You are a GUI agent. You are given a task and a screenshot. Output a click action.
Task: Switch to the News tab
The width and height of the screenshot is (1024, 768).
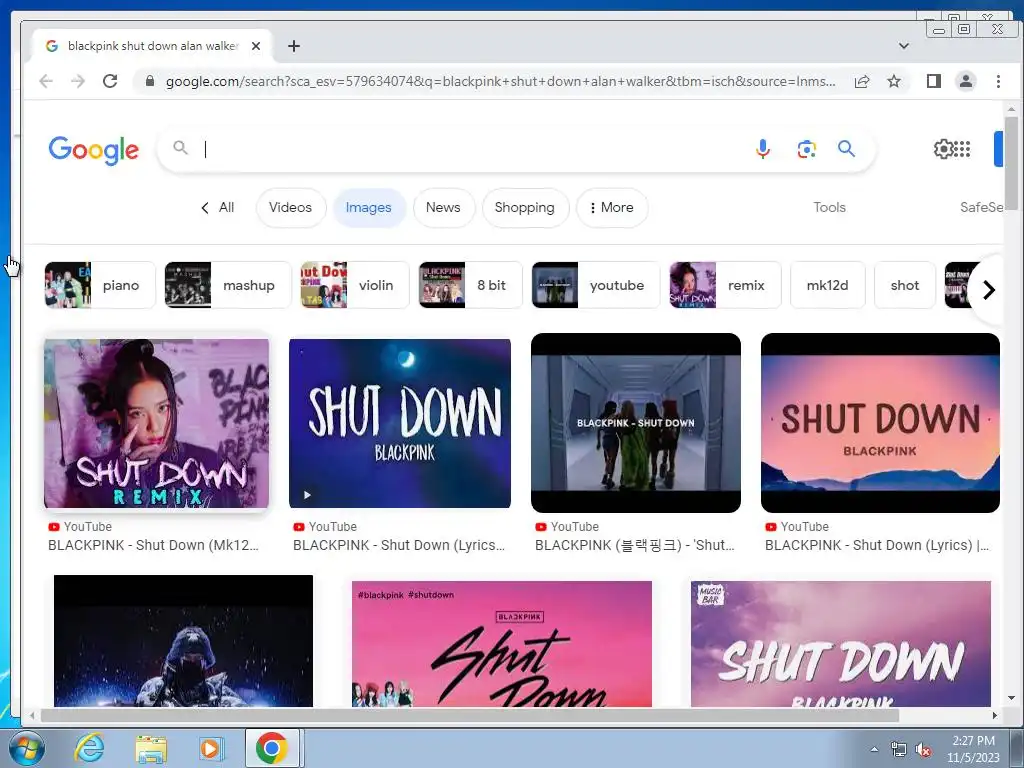coord(443,208)
